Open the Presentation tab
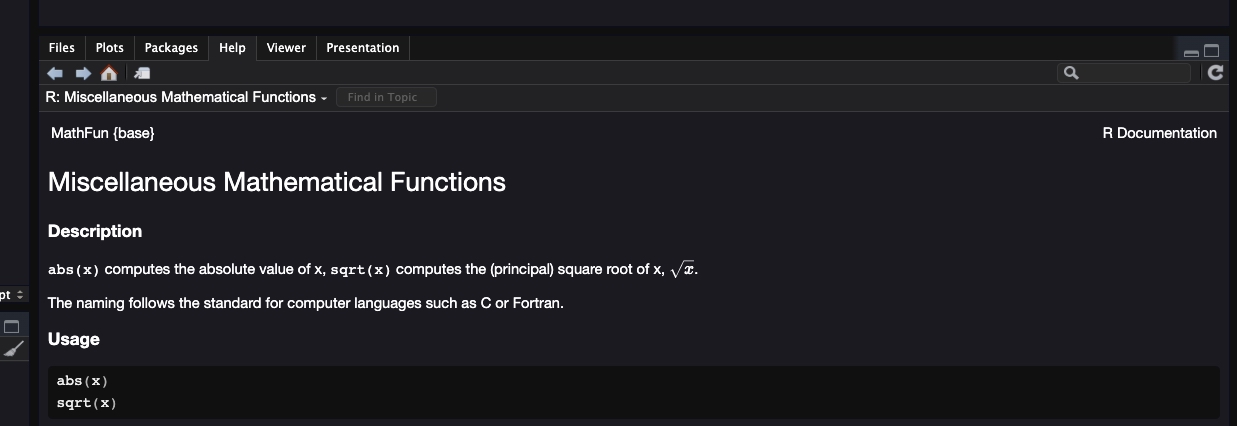This screenshot has height=426, width=1237. pos(363,48)
